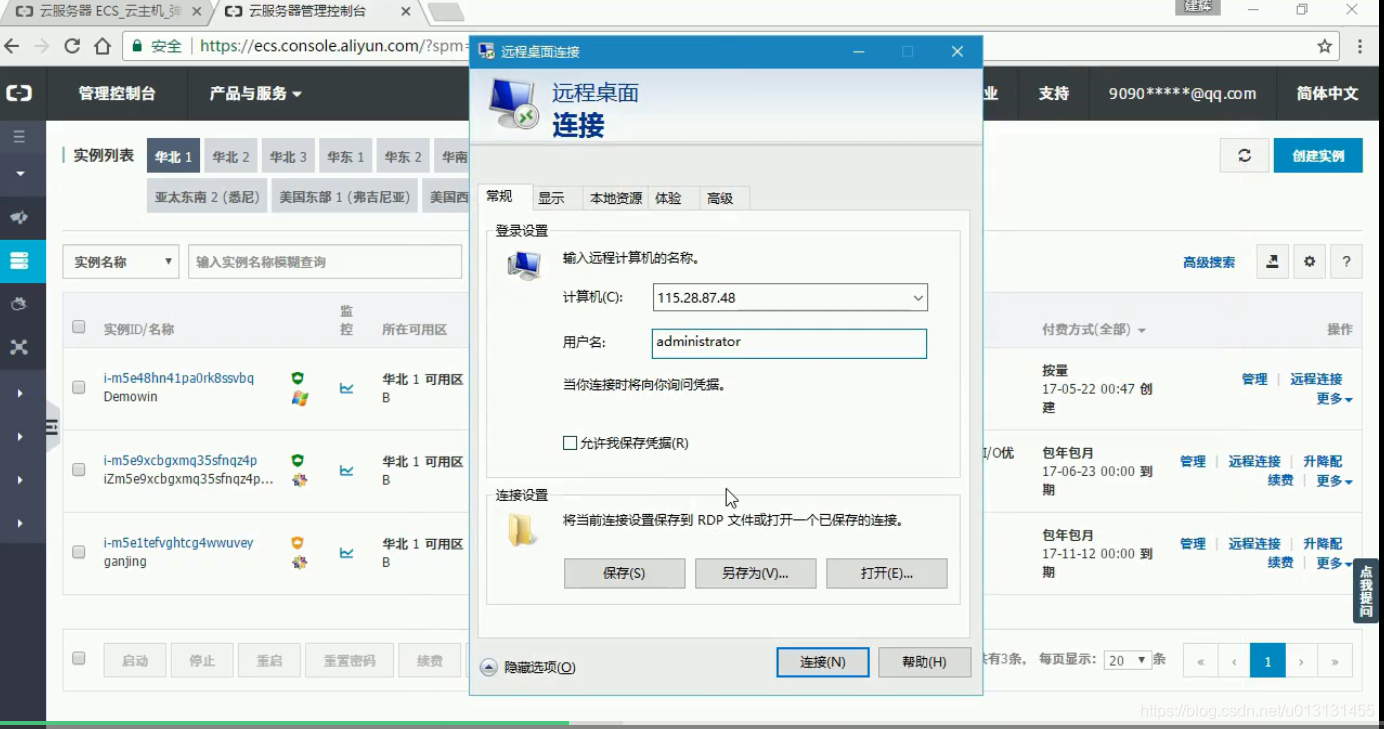Switch to the 本地资源 tab
Image resolution: width=1384 pixels, height=729 pixels.
coord(615,198)
